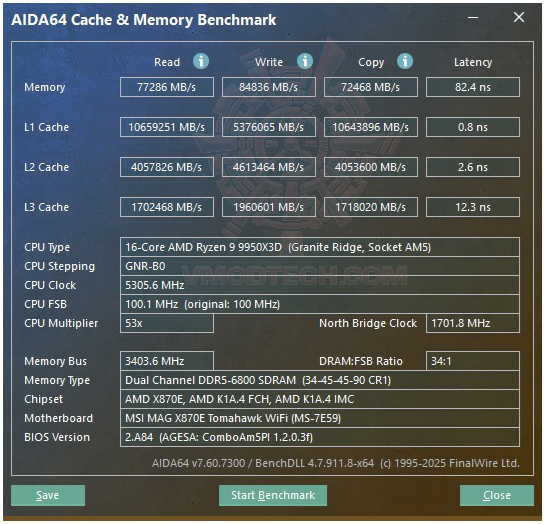Image resolution: width=544 pixels, height=524 pixels.
Task: Click the CPU Stepping value GNR-B0
Action: [320, 266]
